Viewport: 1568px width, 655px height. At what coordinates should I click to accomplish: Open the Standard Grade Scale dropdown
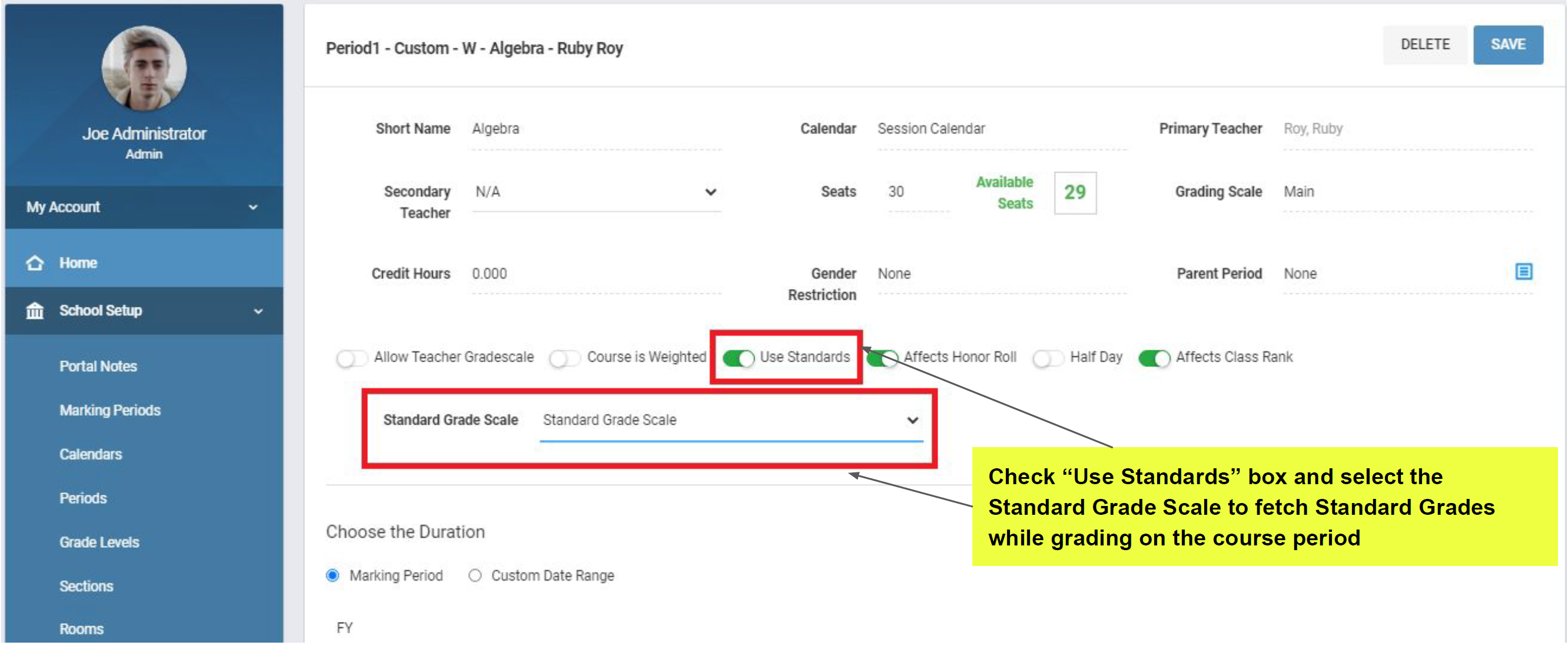coord(731,421)
